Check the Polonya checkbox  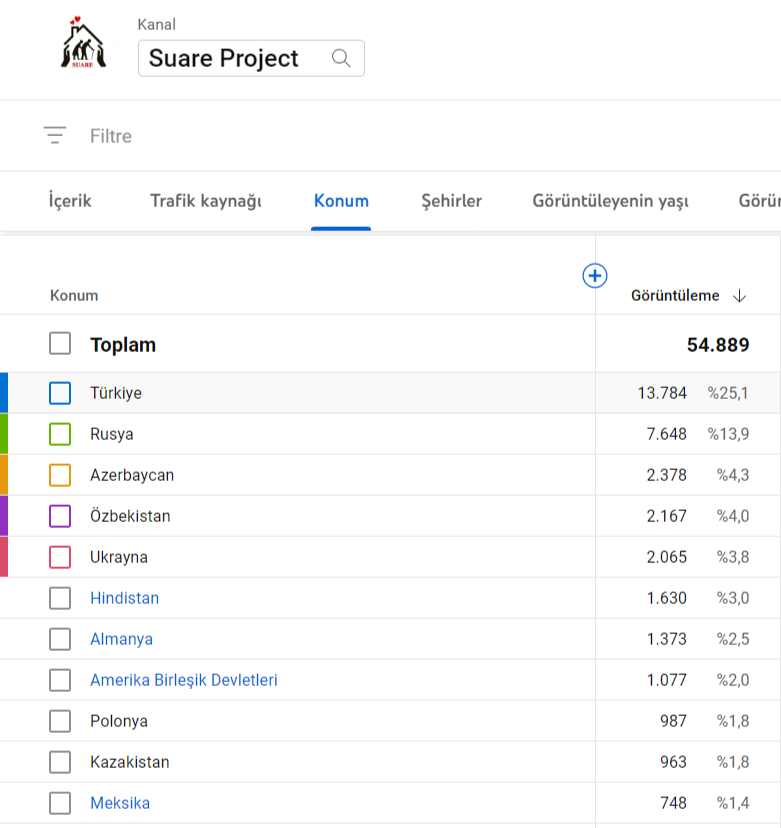point(60,721)
